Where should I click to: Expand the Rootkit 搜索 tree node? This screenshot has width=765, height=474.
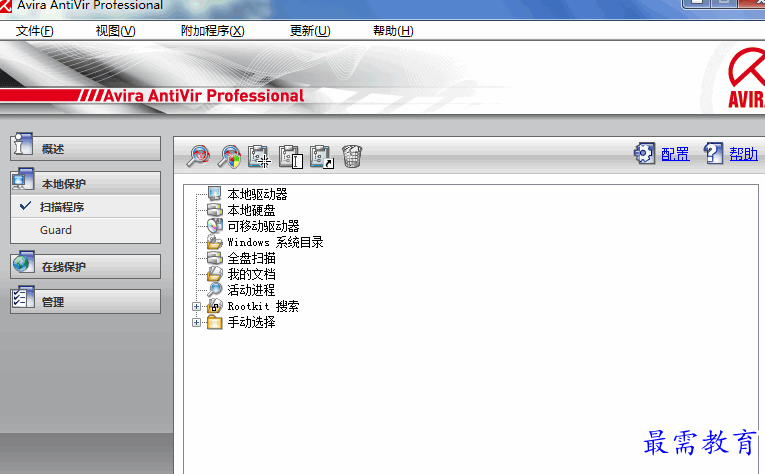coord(196,307)
